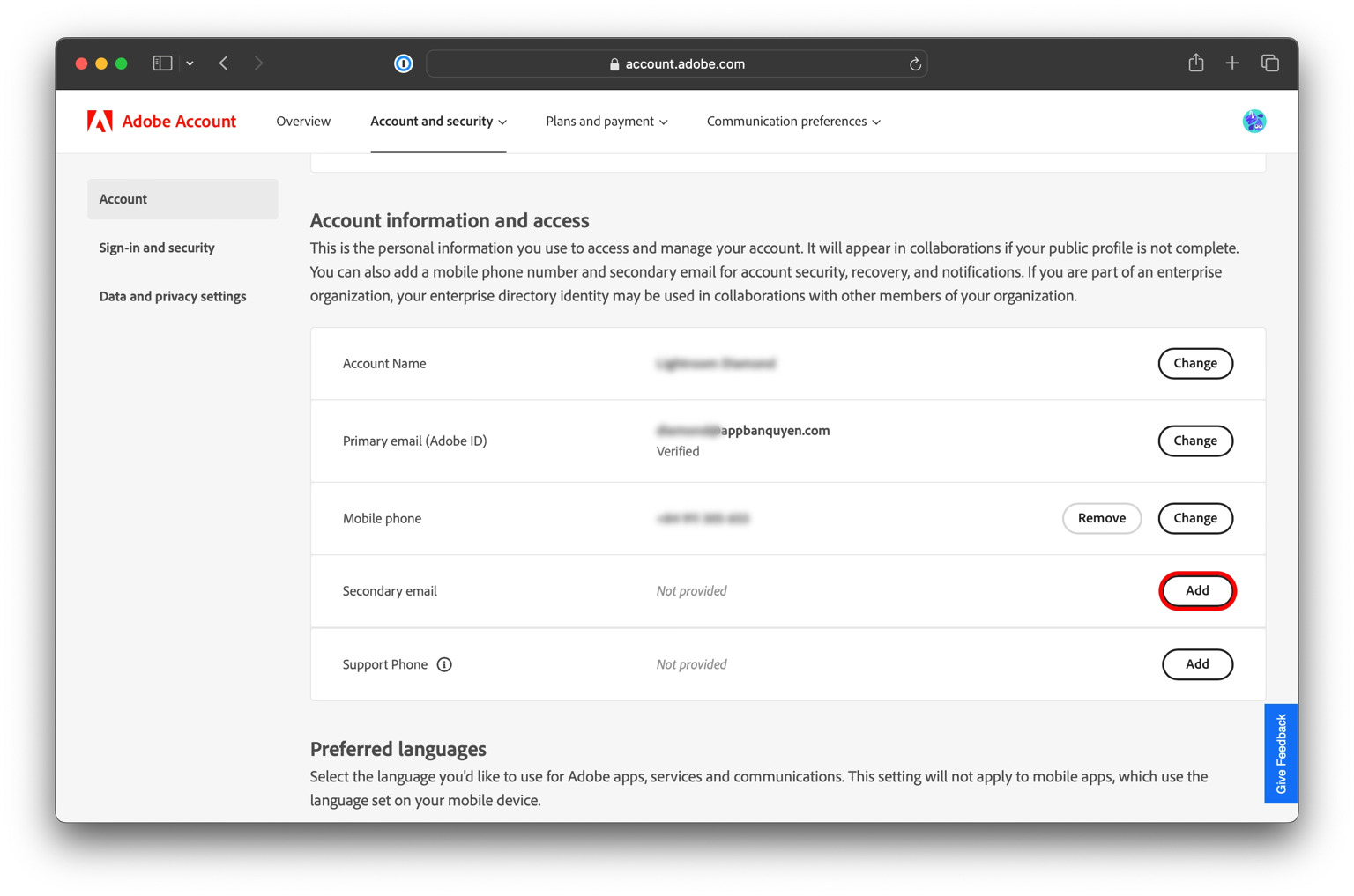This screenshot has width=1354, height=896.
Task: Expand the Plans and payment dropdown
Action: click(606, 122)
